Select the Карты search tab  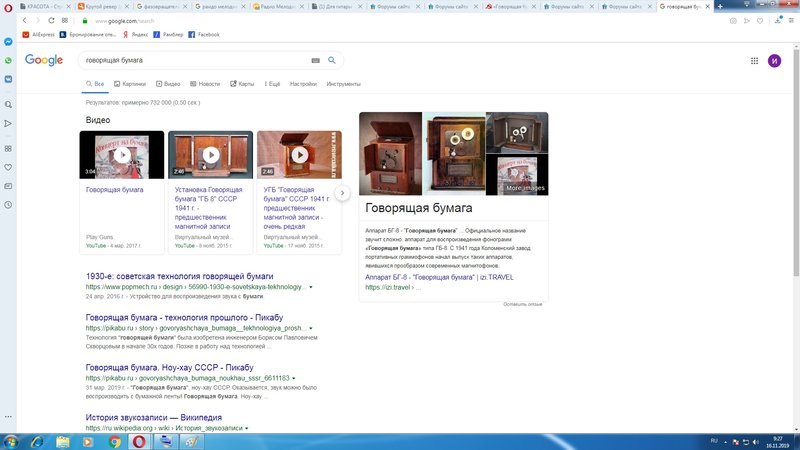point(242,84)
